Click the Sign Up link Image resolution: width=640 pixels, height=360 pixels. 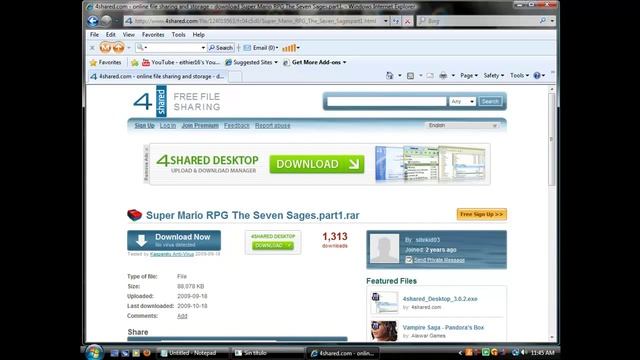click(144, 125)
